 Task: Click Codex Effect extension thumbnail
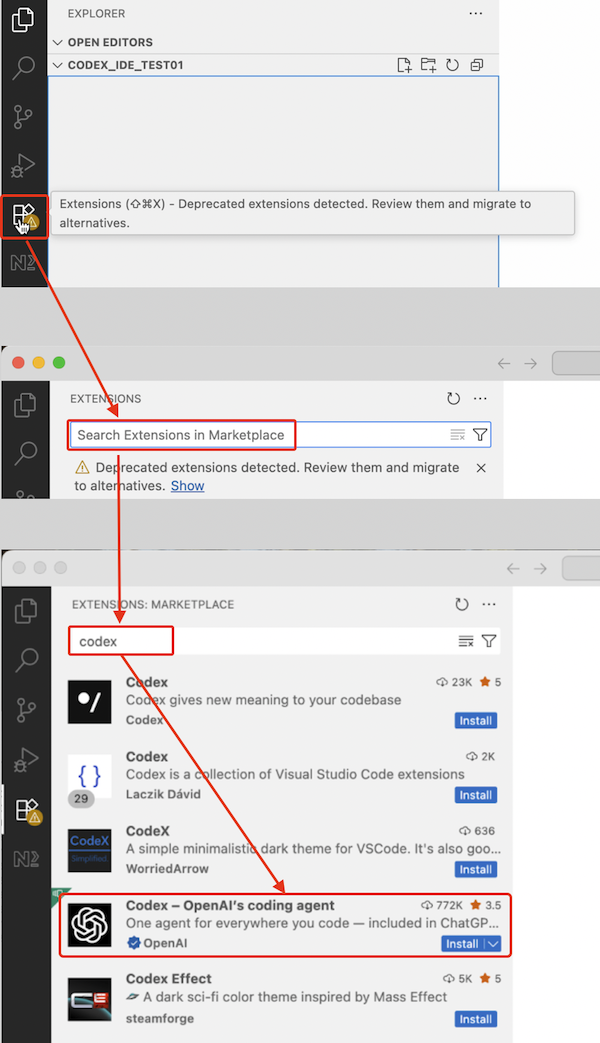[x=90, y=999]
